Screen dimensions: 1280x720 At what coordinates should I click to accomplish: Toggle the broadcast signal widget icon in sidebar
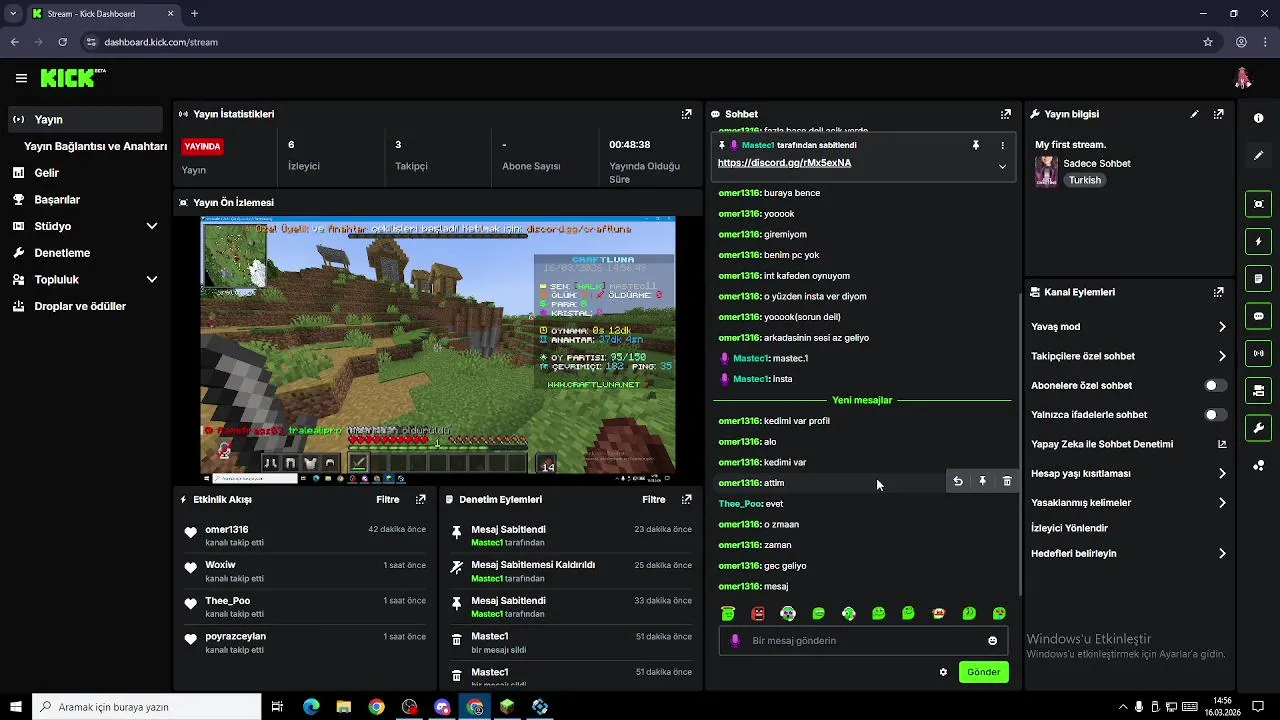[1258, 352]
